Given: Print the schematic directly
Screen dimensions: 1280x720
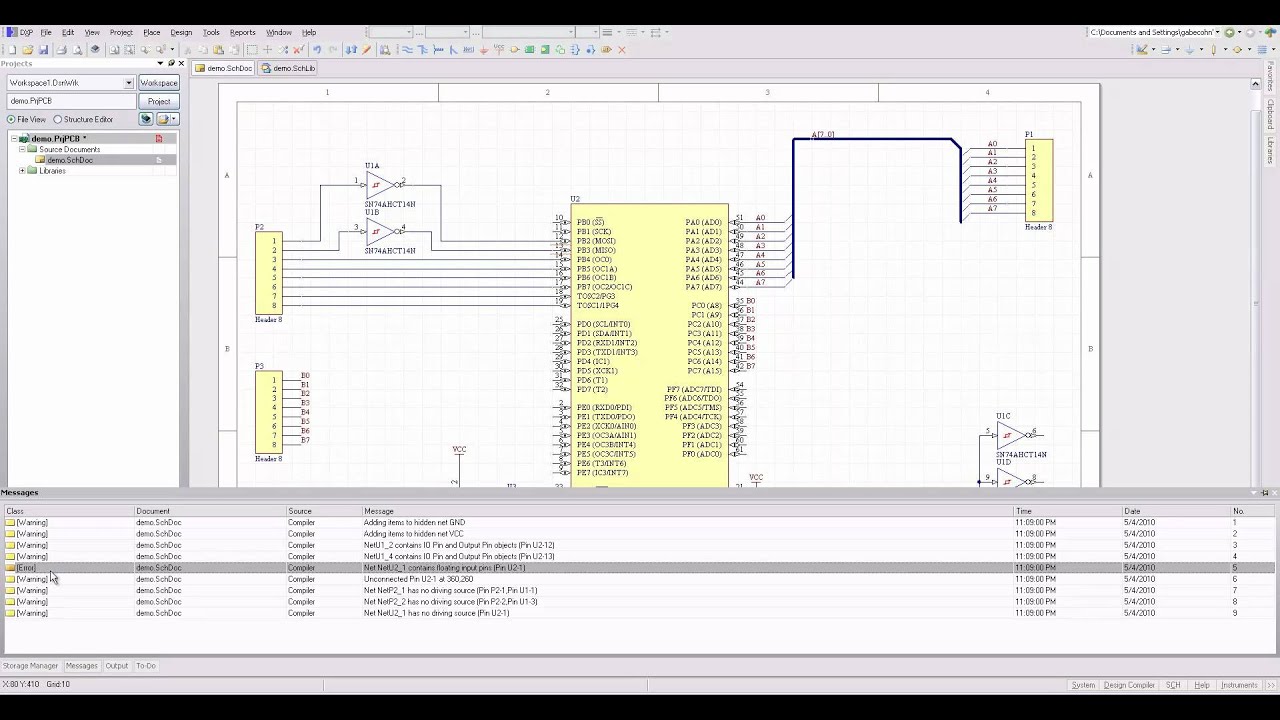Looking at the screenshot, I should 61,49.
